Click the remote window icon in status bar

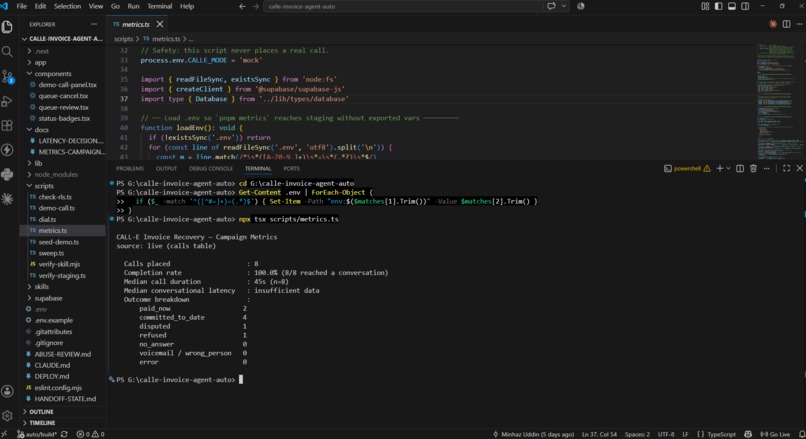[x=4, y=434]
